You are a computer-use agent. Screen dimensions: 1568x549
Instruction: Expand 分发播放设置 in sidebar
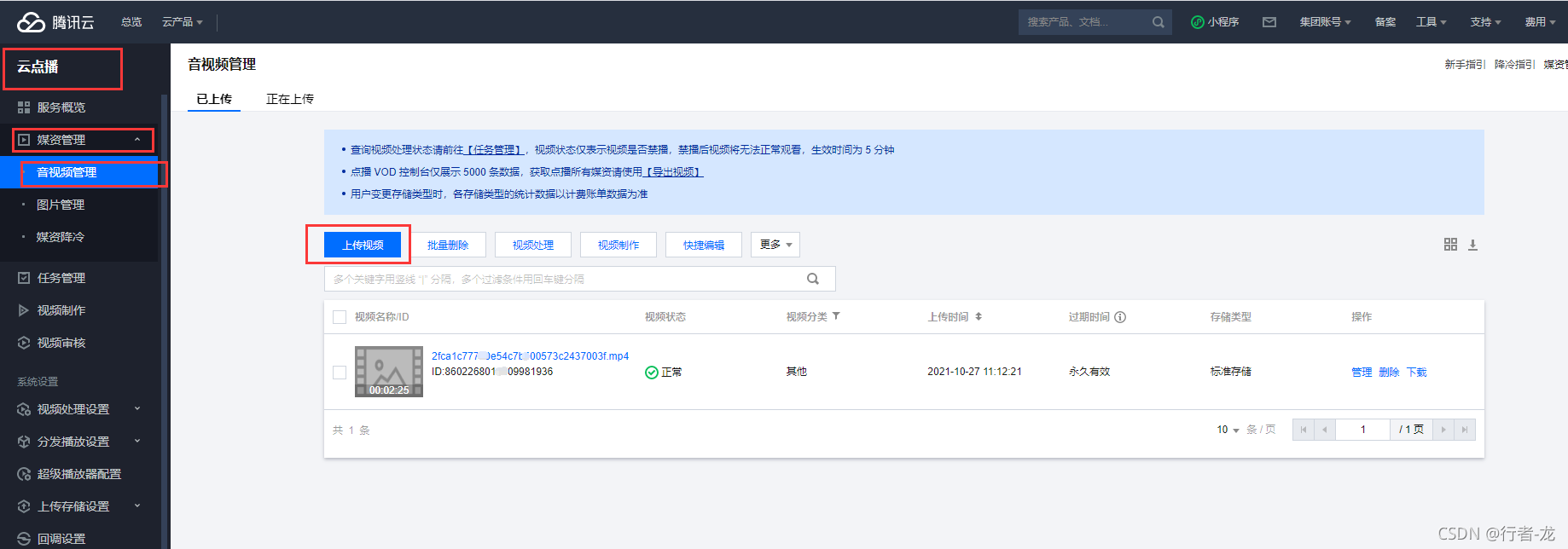point(137,442)
